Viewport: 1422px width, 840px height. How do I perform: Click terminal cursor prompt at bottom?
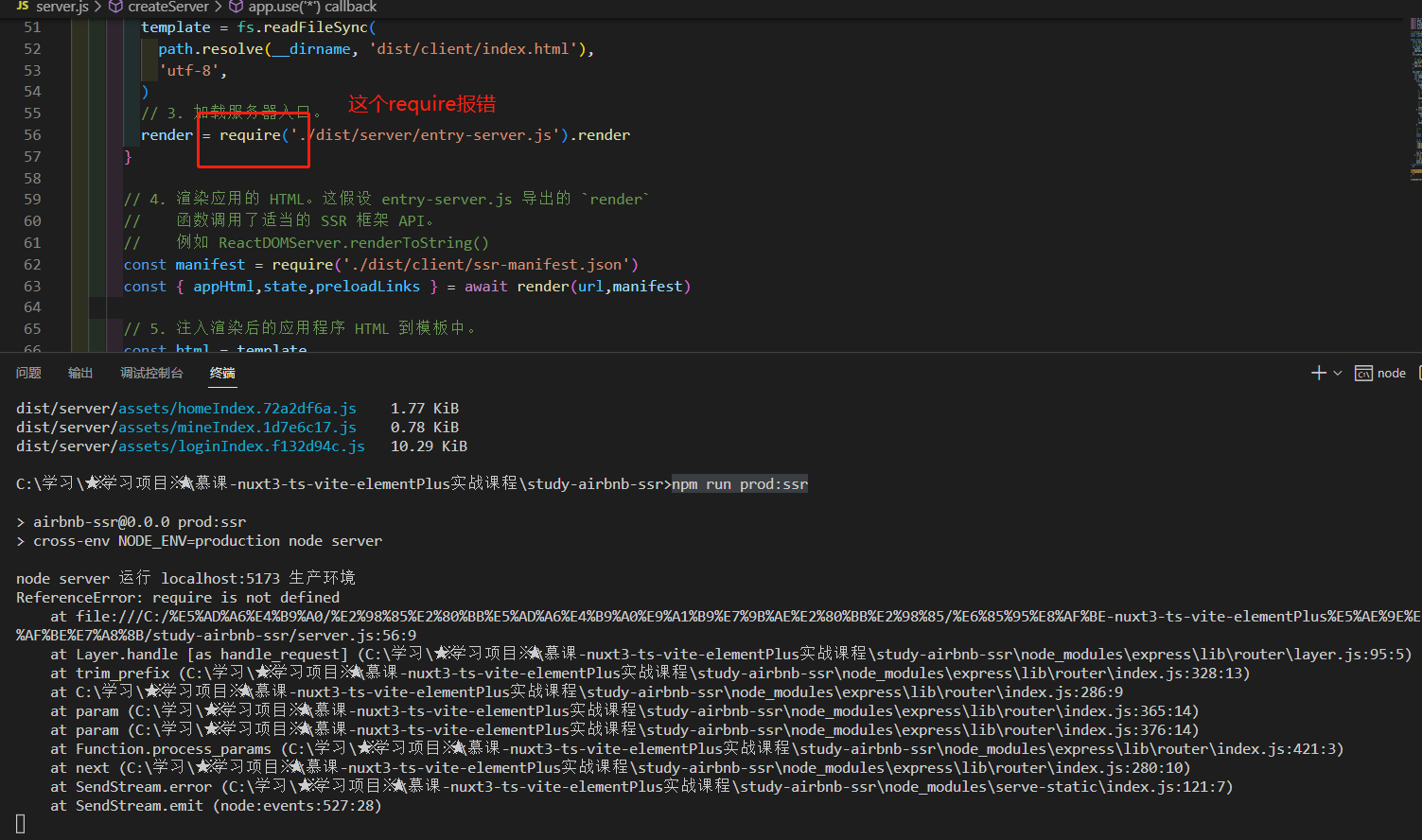(x=21, y=824)
